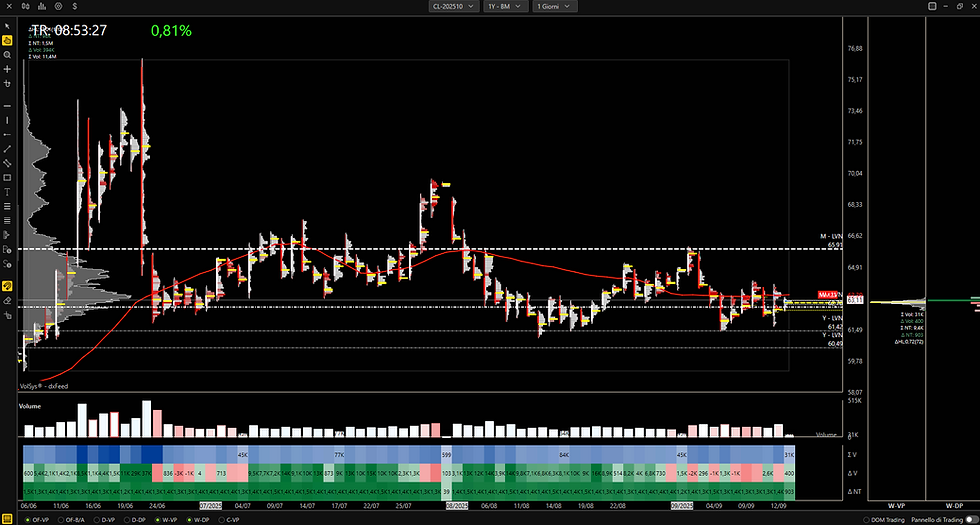This screenshot has width=980, height=525.
Task: Click the X icon at top-left toolbar
Action: pyautogui.click(x=8, y=6)
